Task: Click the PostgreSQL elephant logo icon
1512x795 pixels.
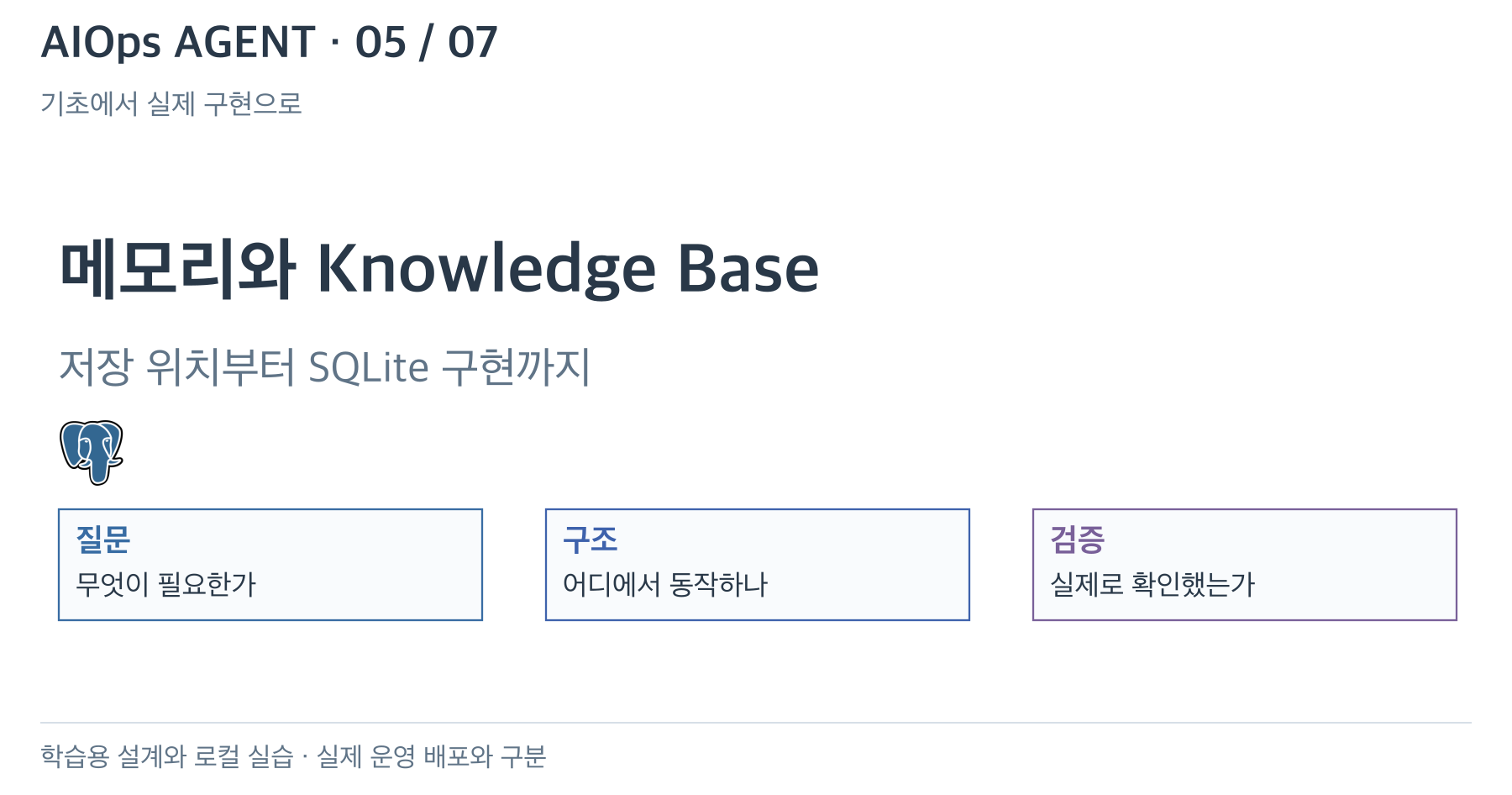Action: pos(92,452)
